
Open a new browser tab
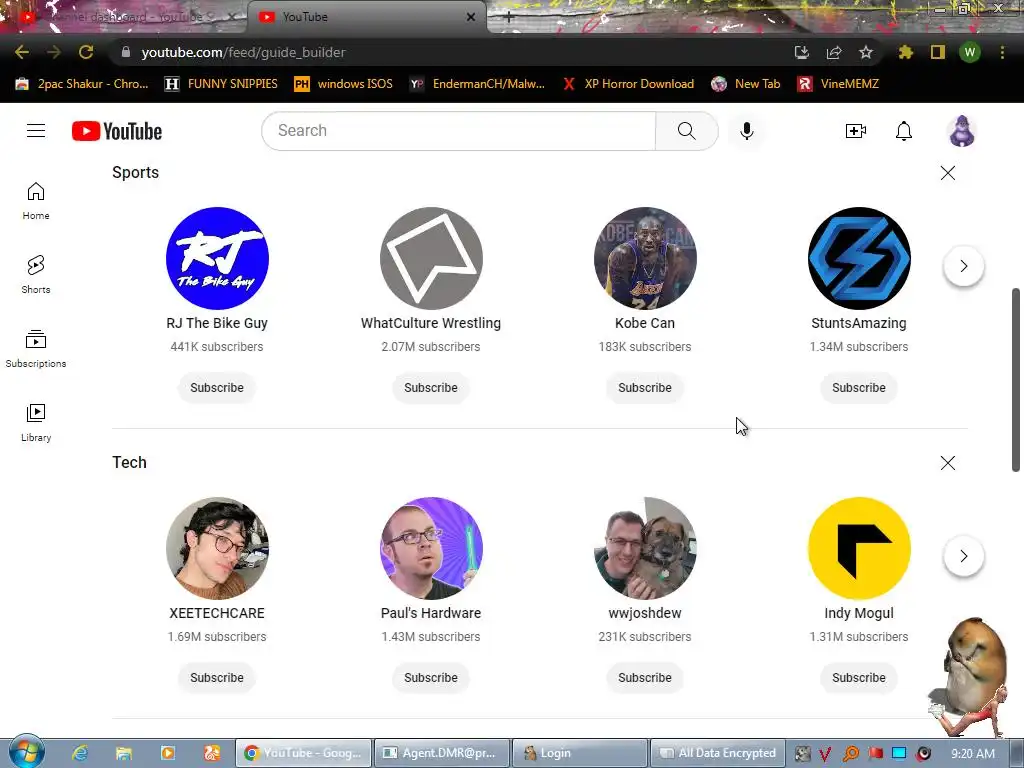(508, 17)
